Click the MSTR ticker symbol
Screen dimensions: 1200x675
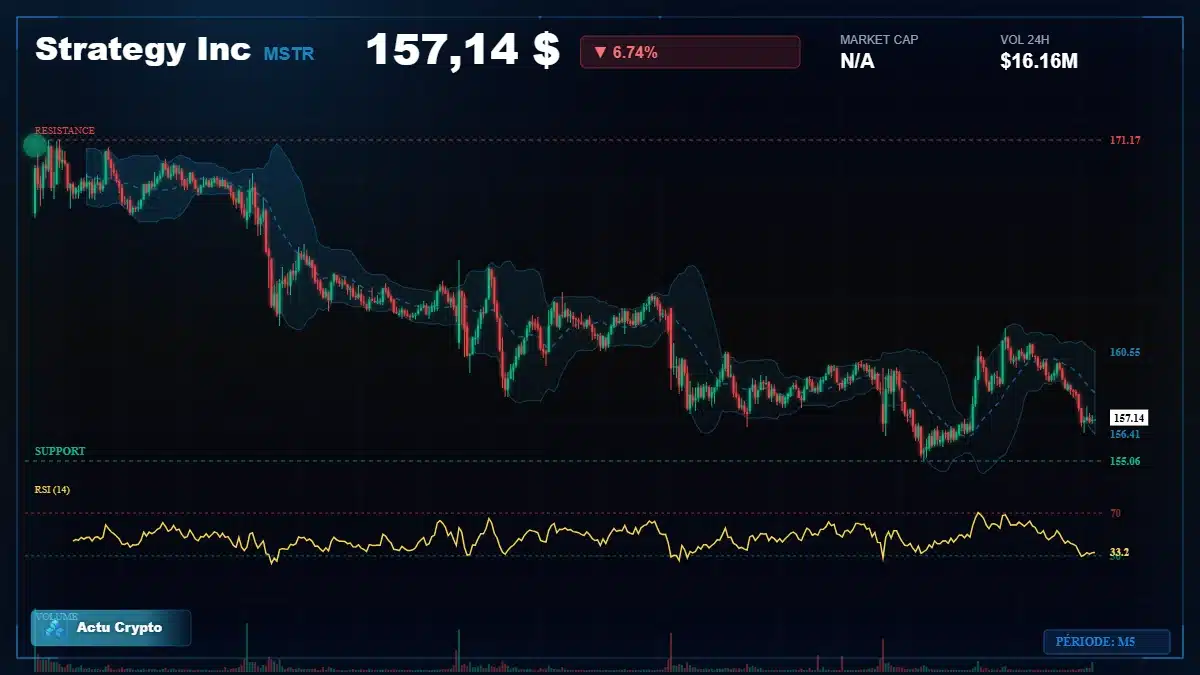[289, 54]
